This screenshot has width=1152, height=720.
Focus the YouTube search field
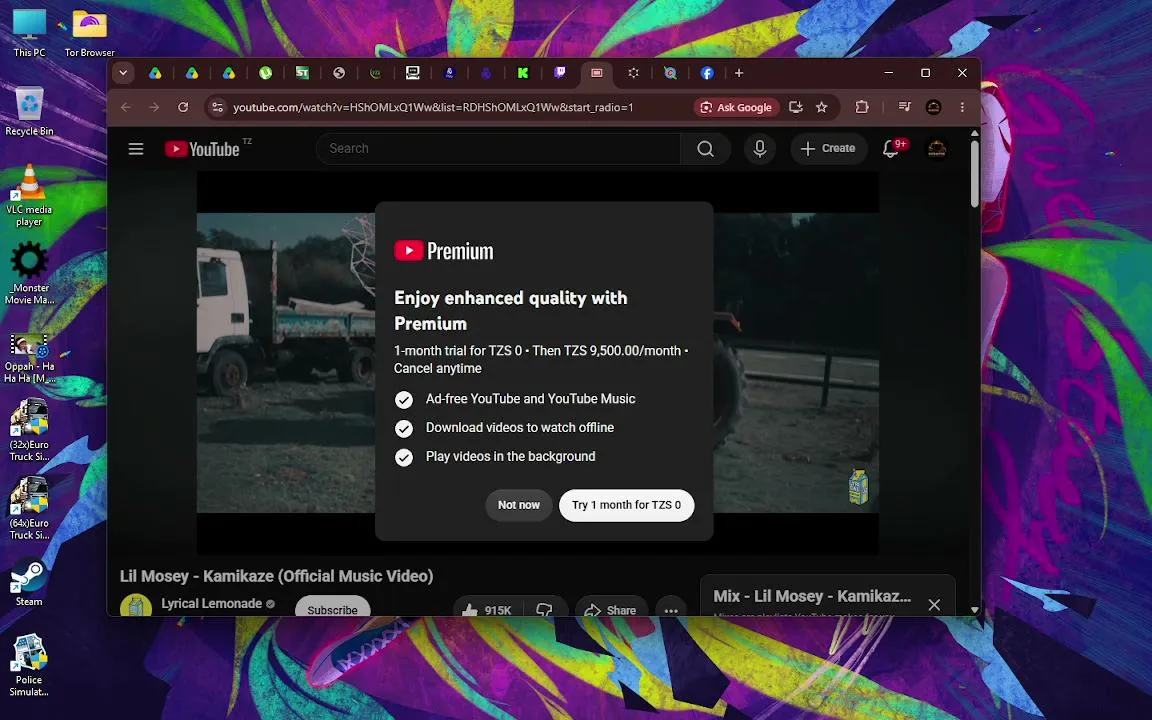pos(499,149)
